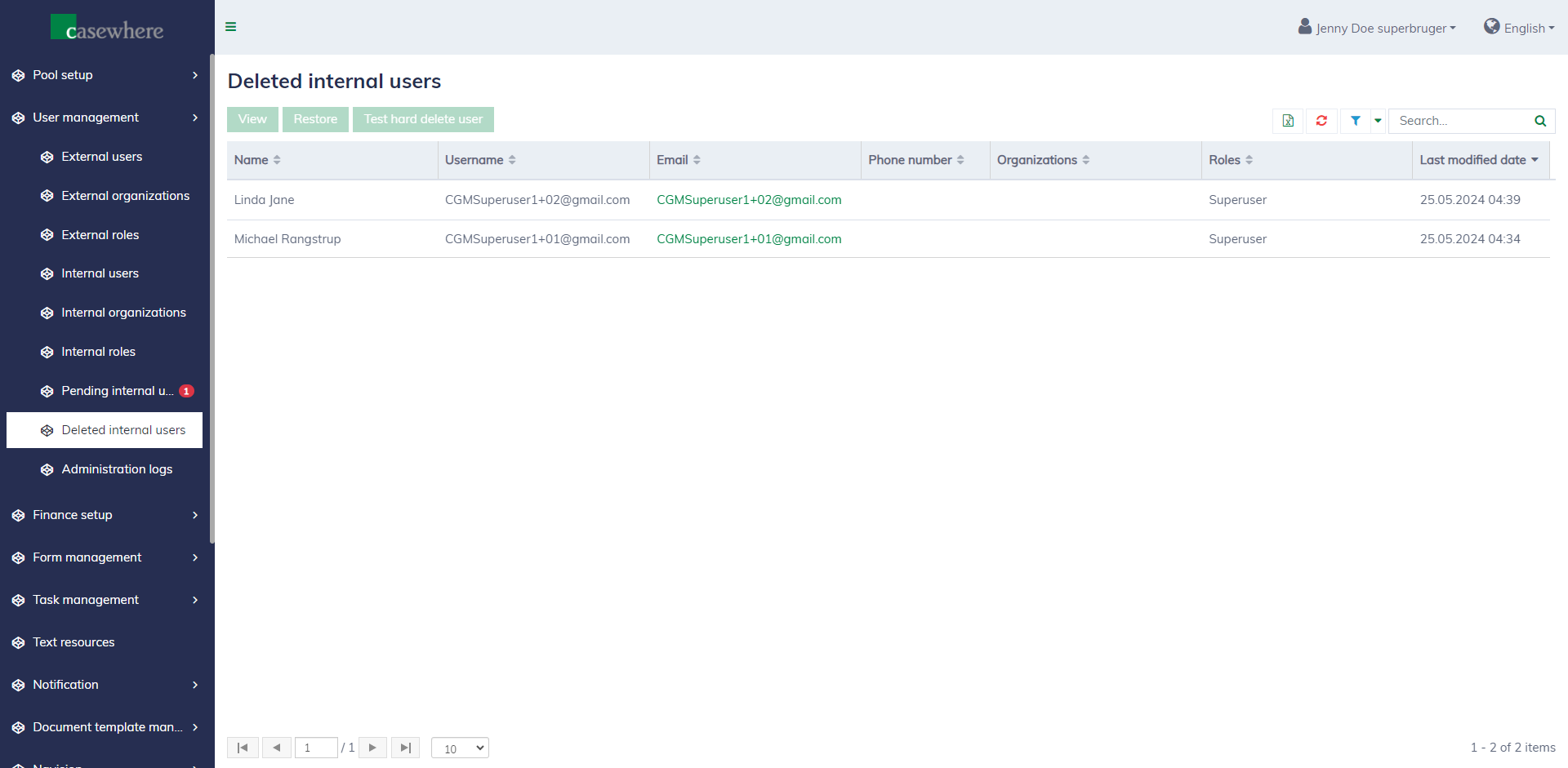
Task: Open Administration logs in sidebar
Action: click(117, 469)
